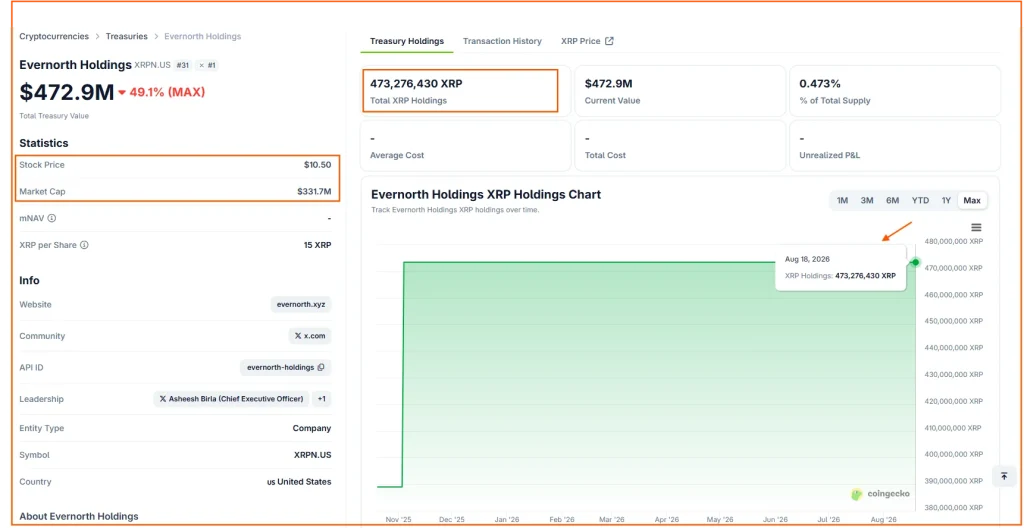The width and height of the screenshot is (1024, 528).
Task: Open the x.com community link
Action: pyautogui.click(x=310, y=336)
